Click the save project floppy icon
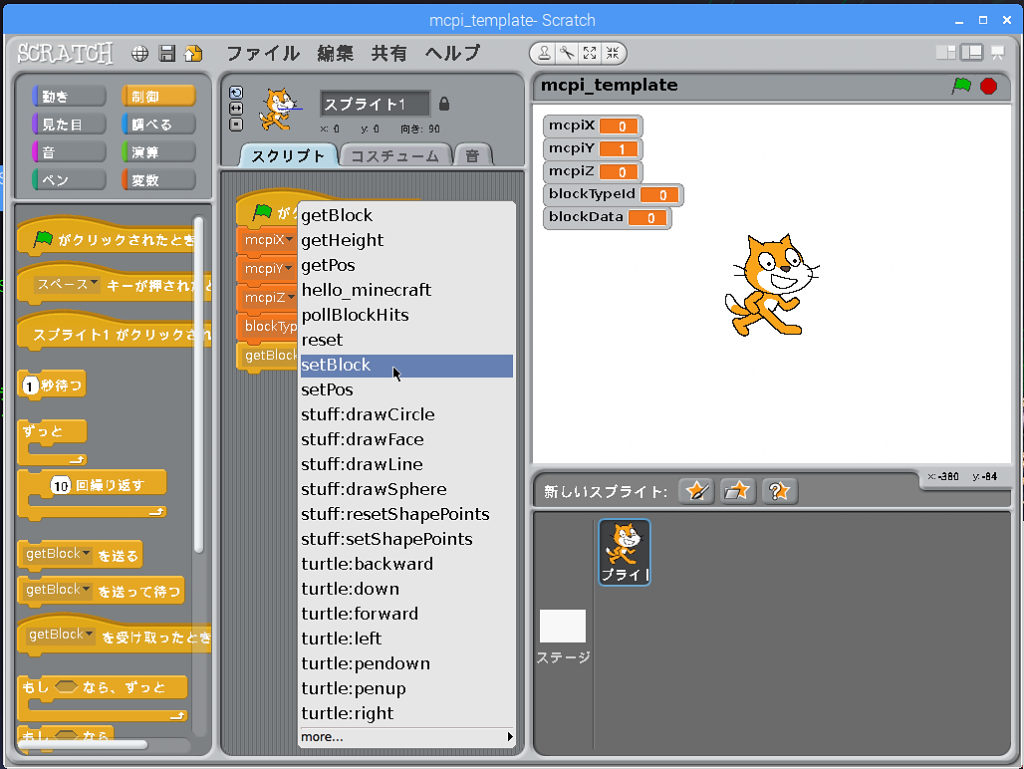Image resolution: width=1024 pixels, height=769 pixels. click(x=167, y=53)
